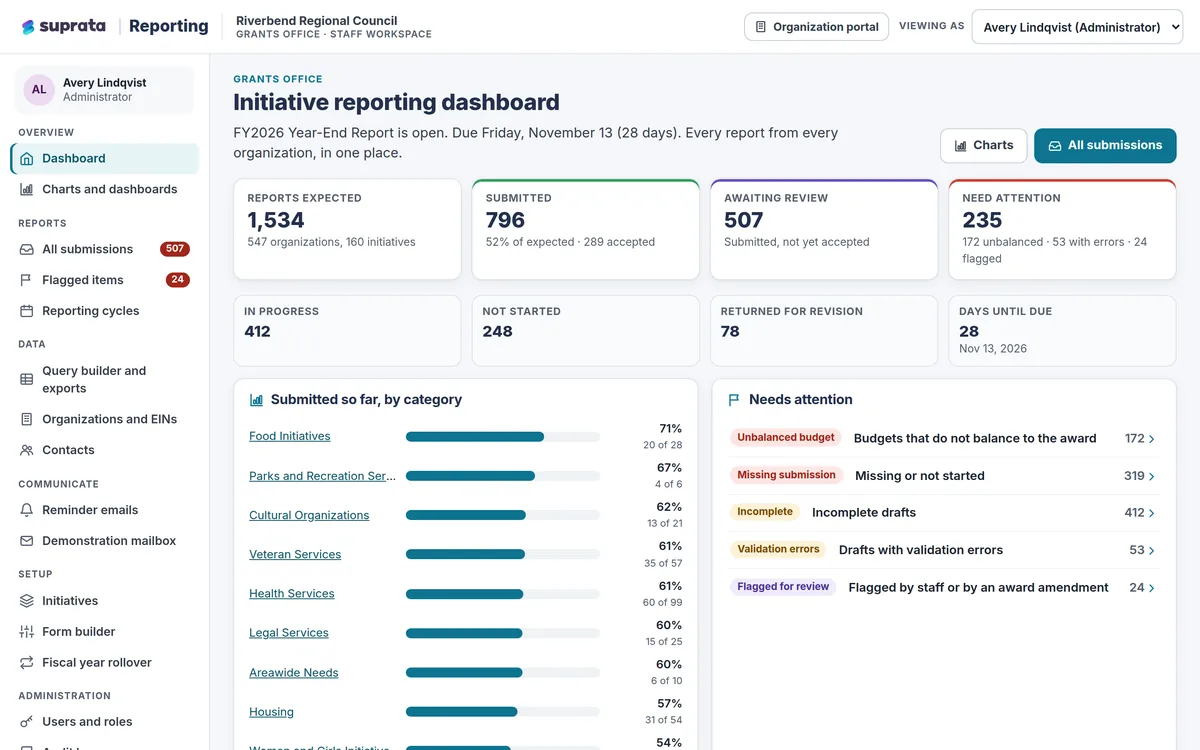Open Reporting cycles menu item
This screenshot has width=1200, height=750.
point(105,311)
